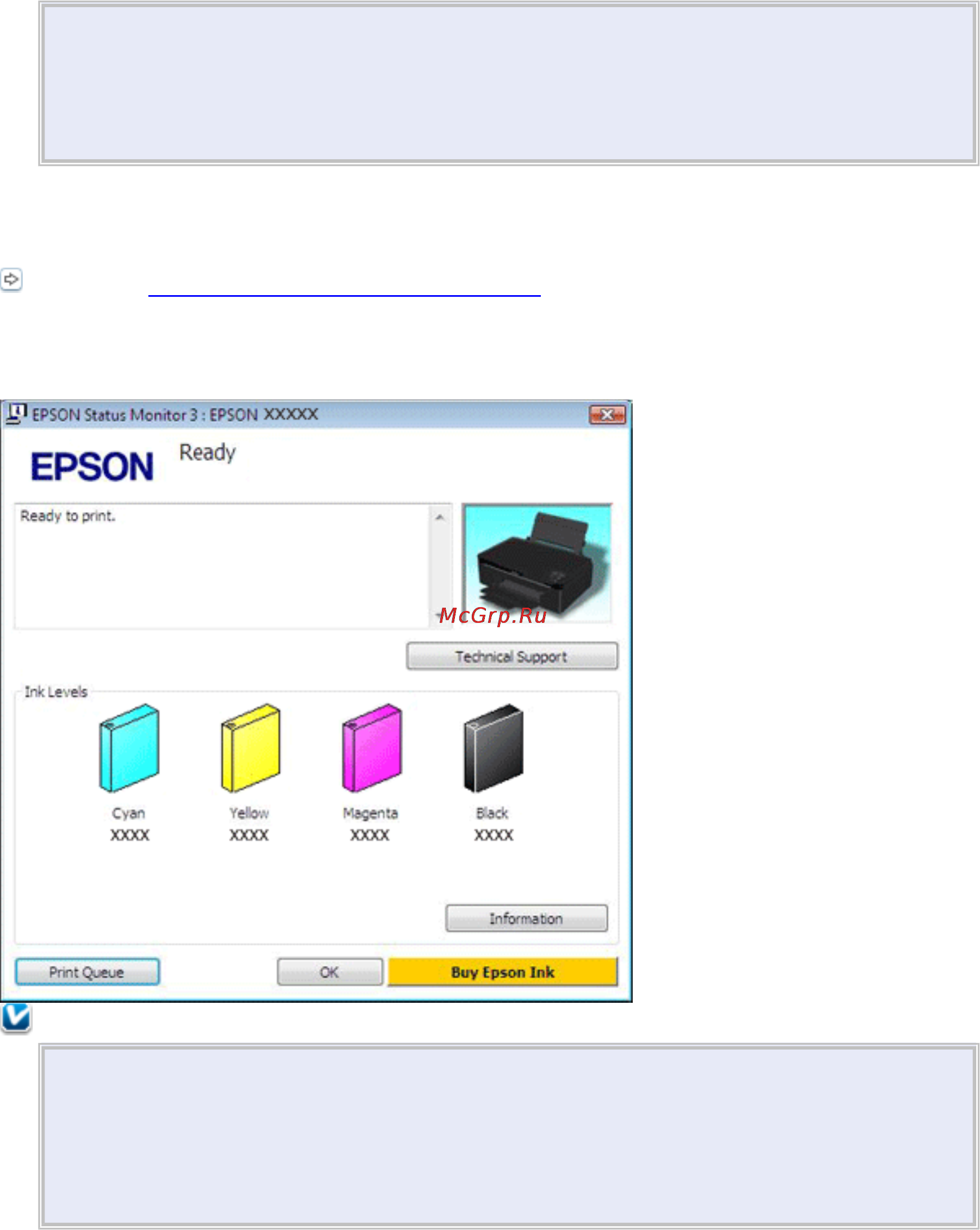Screen dimensions: 980x1230
Task: Close the EPSON Status Monitor window
Action: (x=607, y=415)
